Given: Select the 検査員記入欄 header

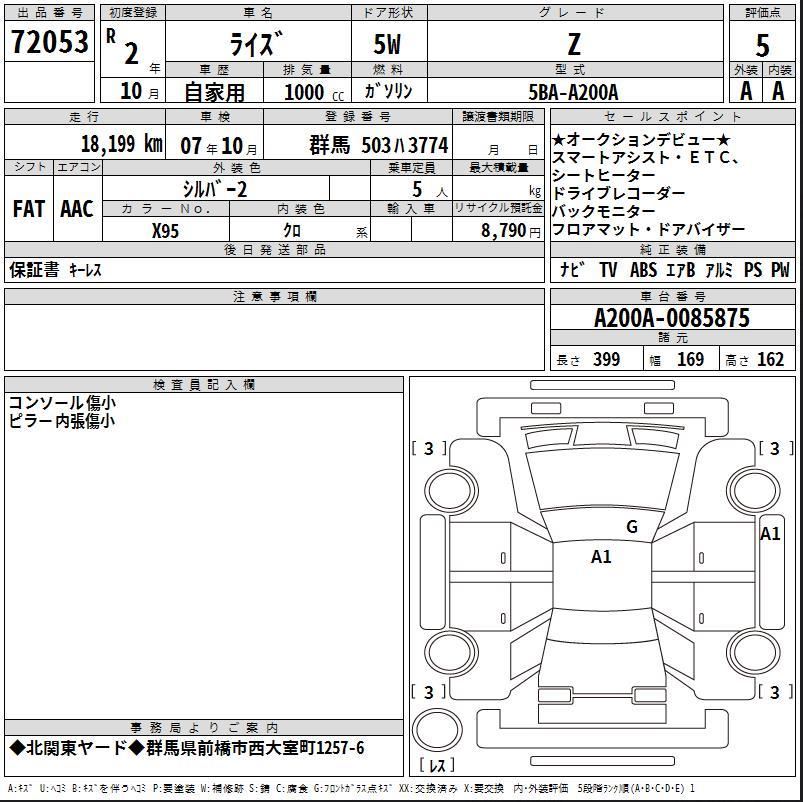Looking at the screenshot, I should [204, 385].
